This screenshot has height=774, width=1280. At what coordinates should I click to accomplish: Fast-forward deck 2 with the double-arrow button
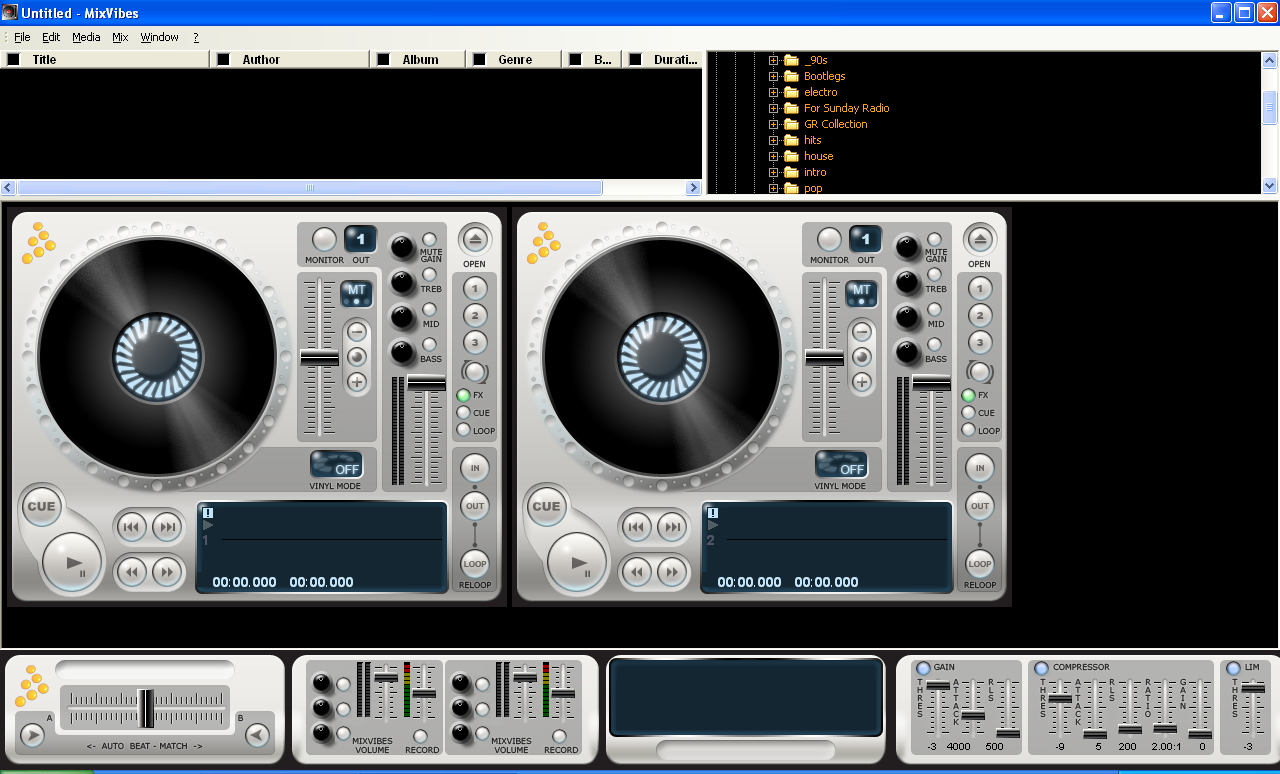[672, 572]
